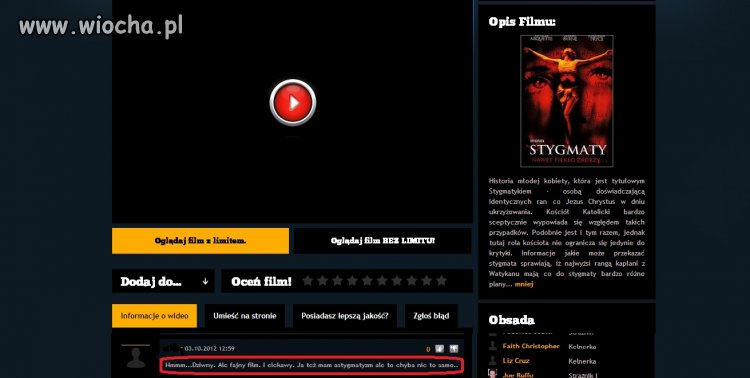Give the film a one-star rating

308,281
